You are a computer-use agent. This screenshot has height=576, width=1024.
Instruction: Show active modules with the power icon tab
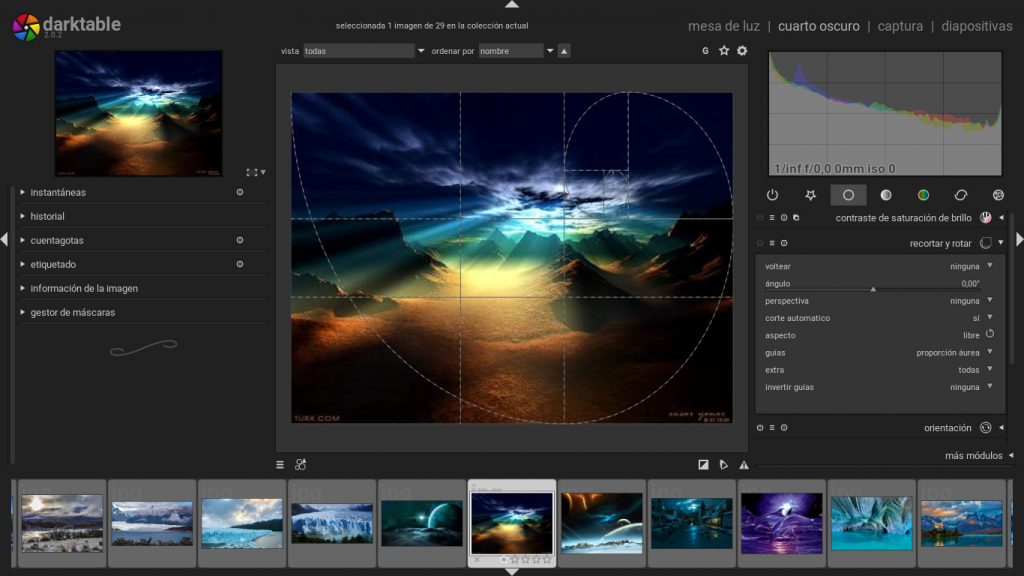point(773,195)
